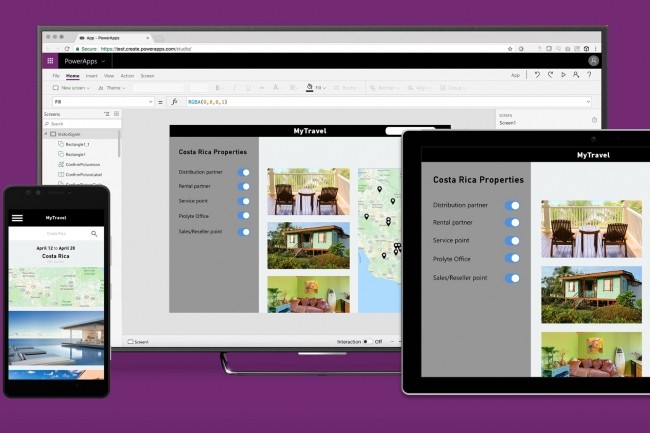The image size is (650, 433).
Task: Click the tree view vertical scrollbar
Action: click(x=119, y=144)
